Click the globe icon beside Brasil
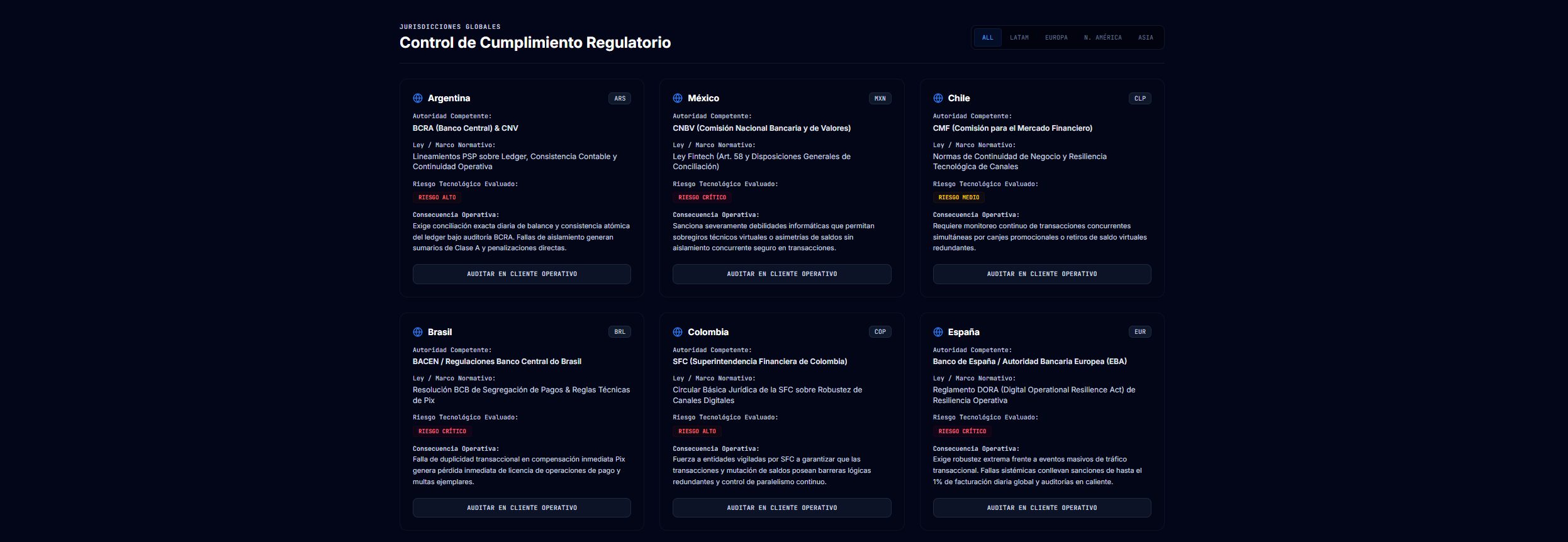This screenshot has height=542, width=1568. click(418, 332)
